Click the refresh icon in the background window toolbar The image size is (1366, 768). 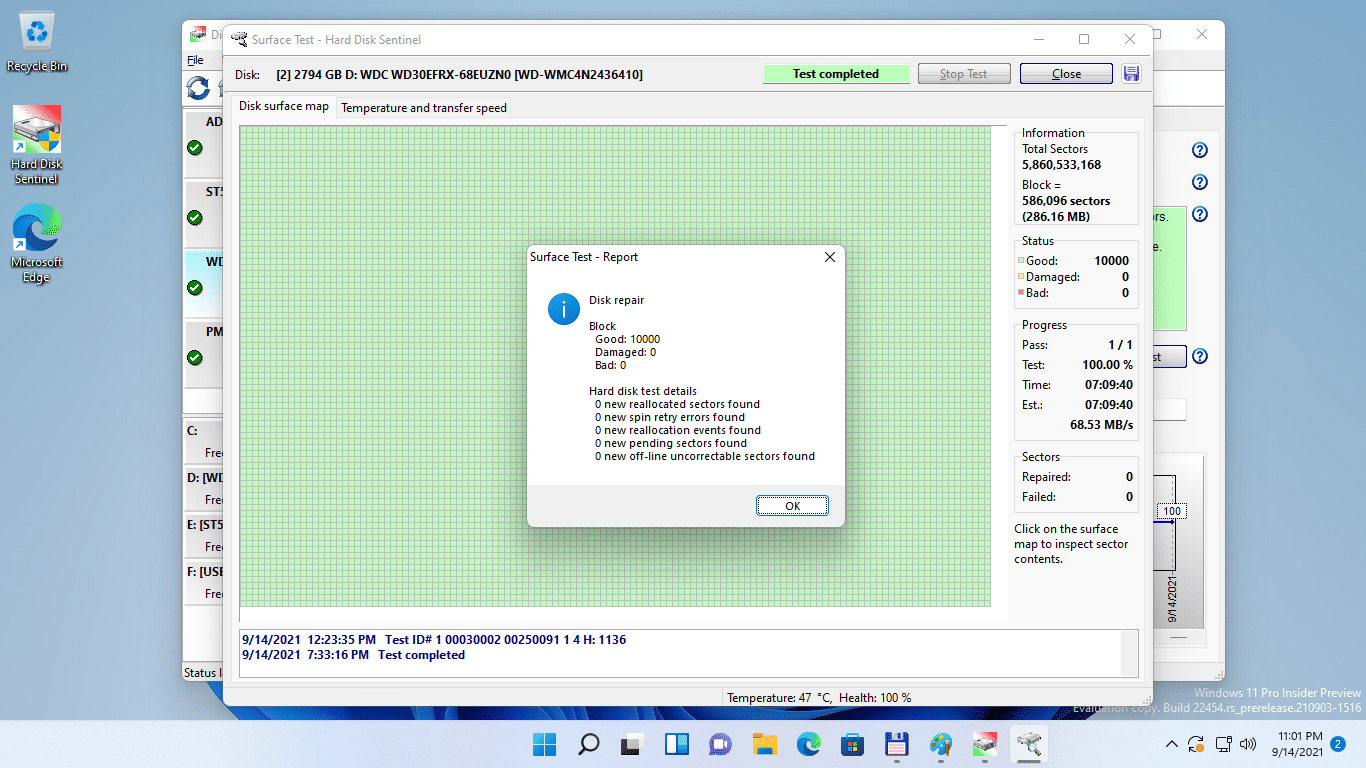tap(198, 88)
